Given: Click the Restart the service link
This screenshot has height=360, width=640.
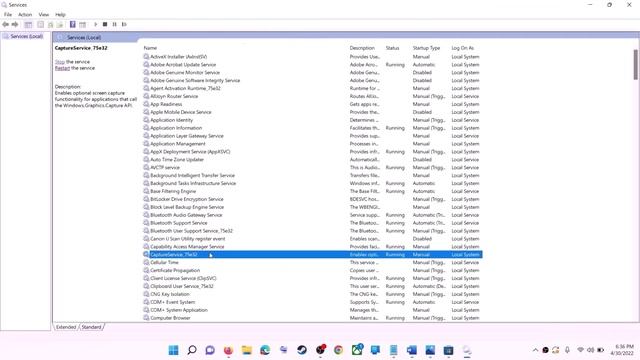Looking at the screenshot, I should click(62, 68).
